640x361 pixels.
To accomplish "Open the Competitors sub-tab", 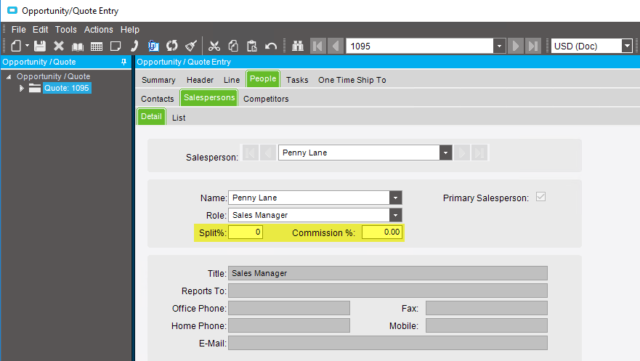I will click(x=266, y=99).
